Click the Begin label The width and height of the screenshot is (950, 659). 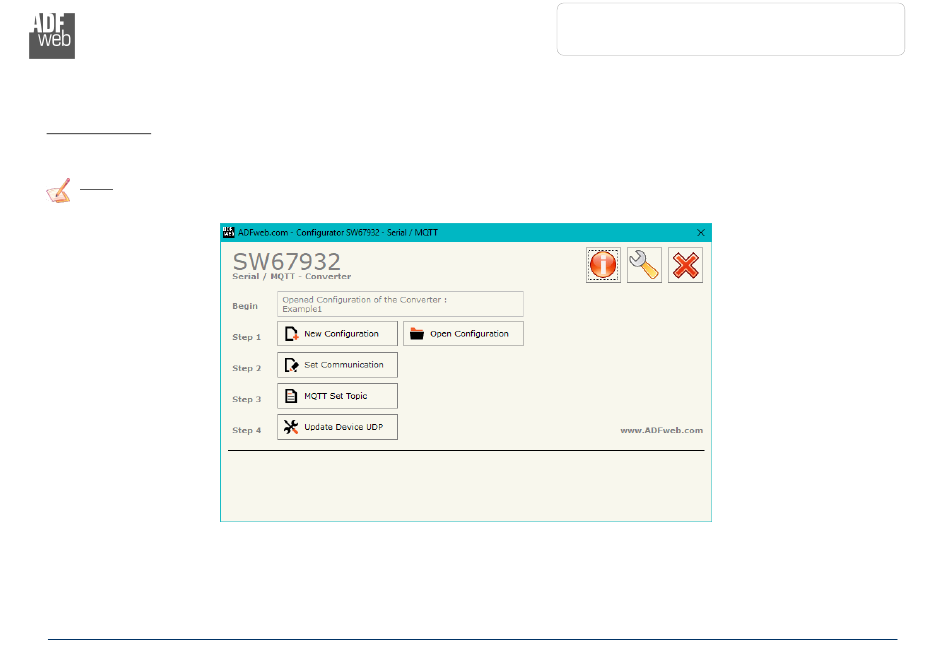point(245,306)
